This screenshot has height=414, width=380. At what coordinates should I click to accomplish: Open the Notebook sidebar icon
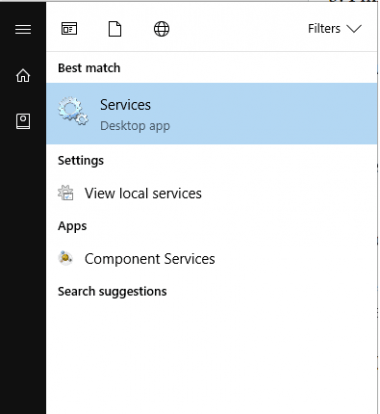(23, 121)
